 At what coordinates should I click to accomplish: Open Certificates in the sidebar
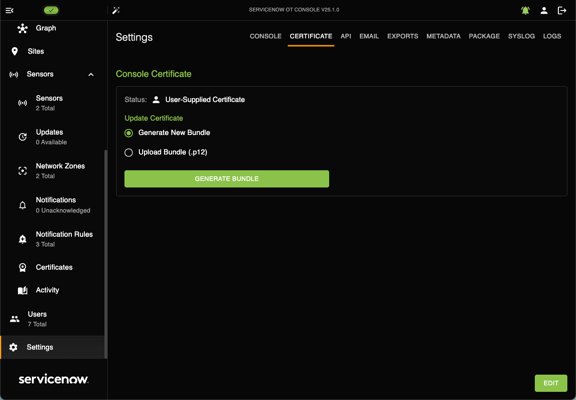click(x=54, y=267)
